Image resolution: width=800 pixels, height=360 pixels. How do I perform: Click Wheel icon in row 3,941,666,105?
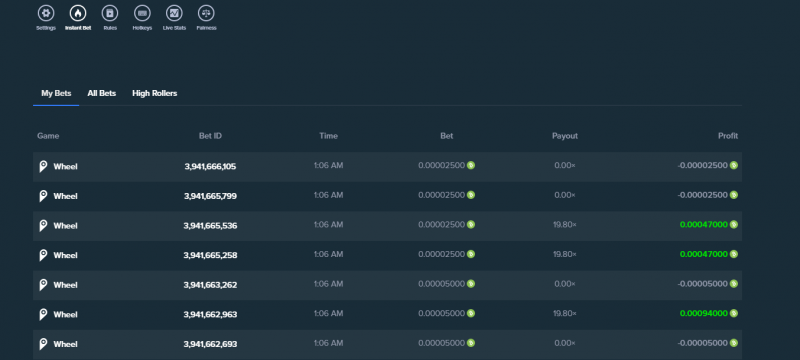coord(43,166)
